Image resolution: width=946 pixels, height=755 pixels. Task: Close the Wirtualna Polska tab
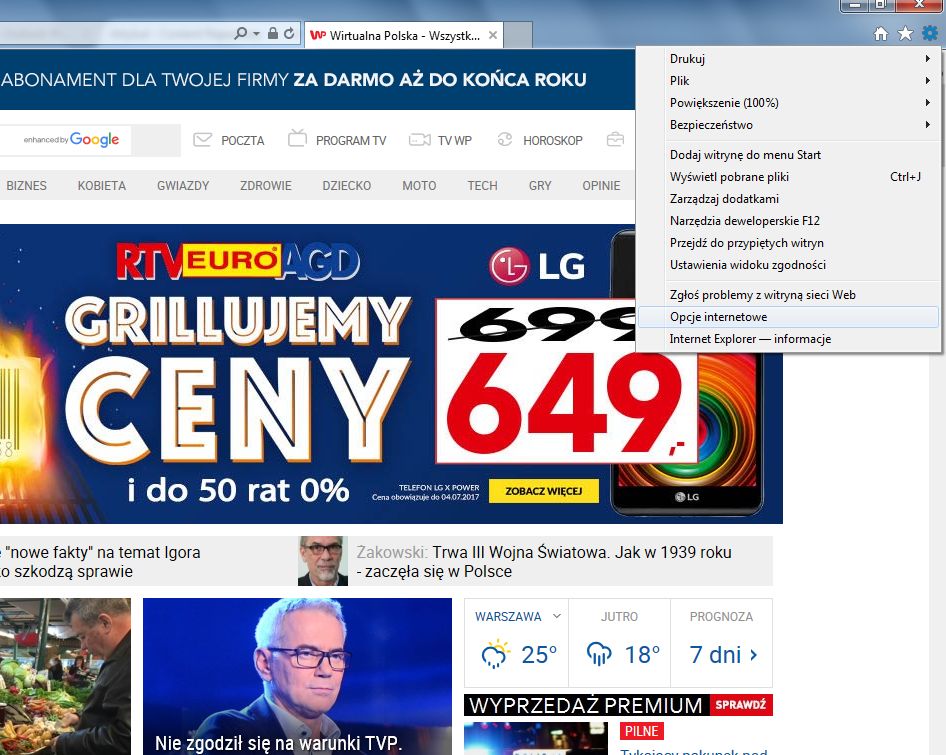[x=493, y=35]
